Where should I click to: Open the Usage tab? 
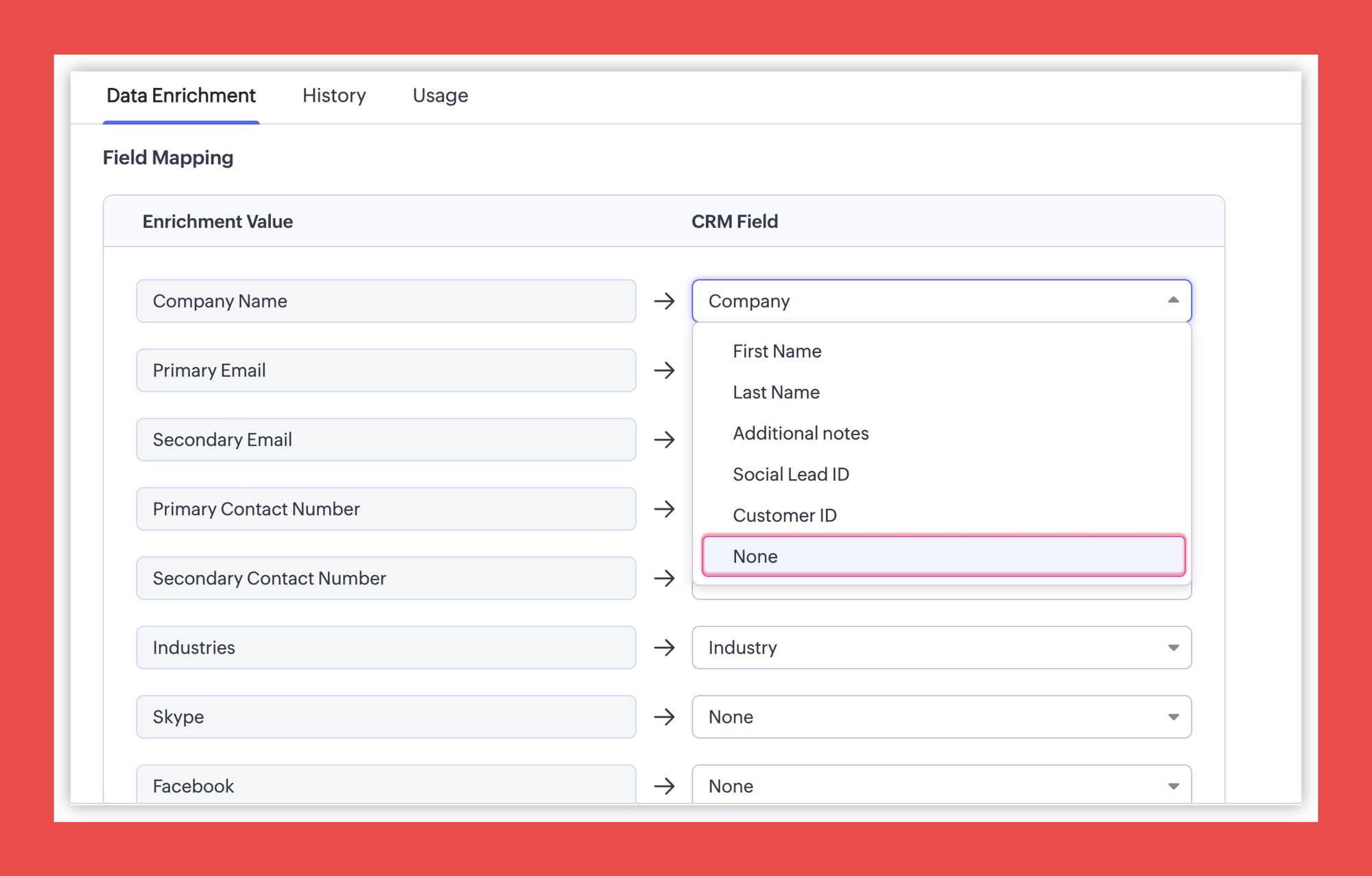coord(440,95)
